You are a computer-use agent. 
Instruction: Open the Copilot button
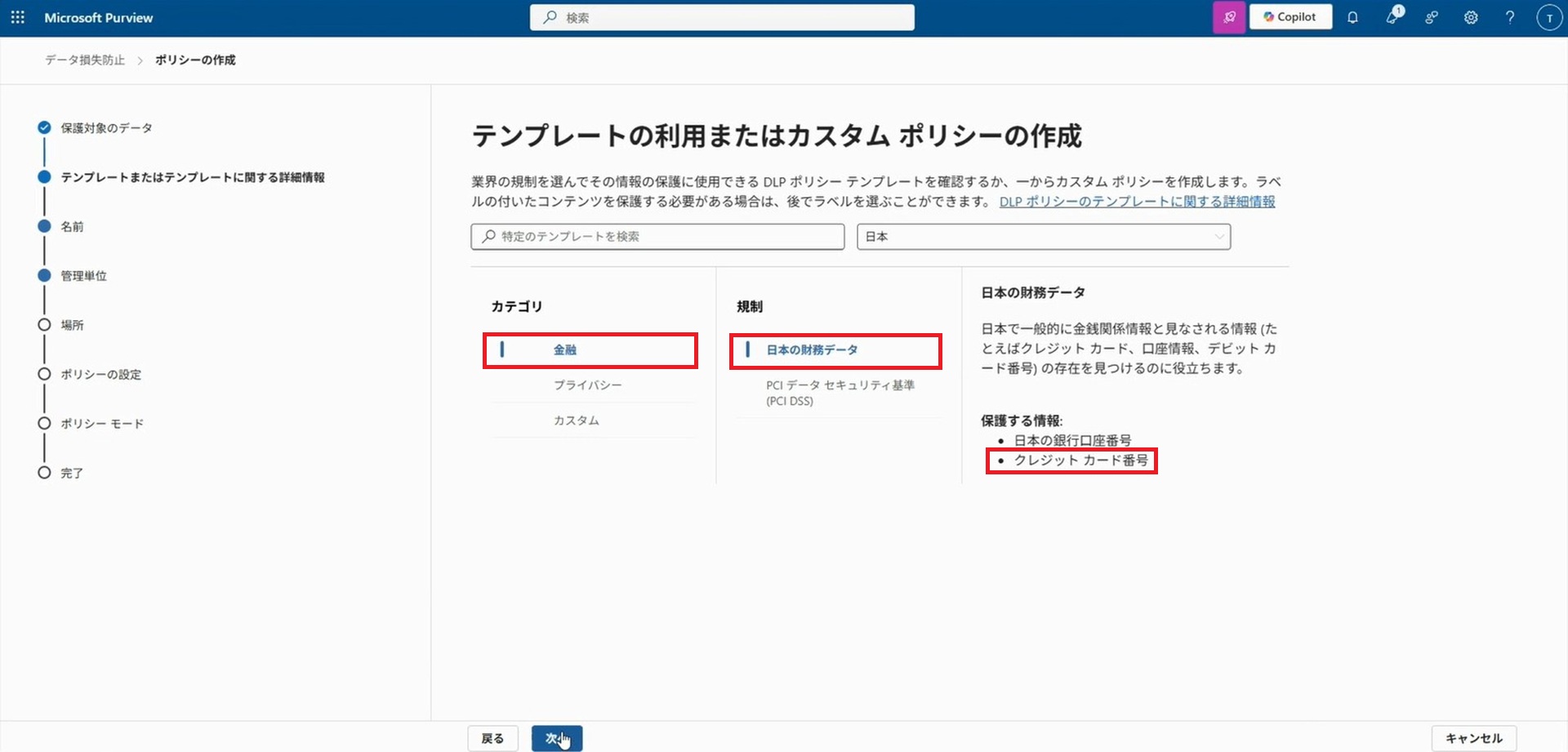point(1290,17)
